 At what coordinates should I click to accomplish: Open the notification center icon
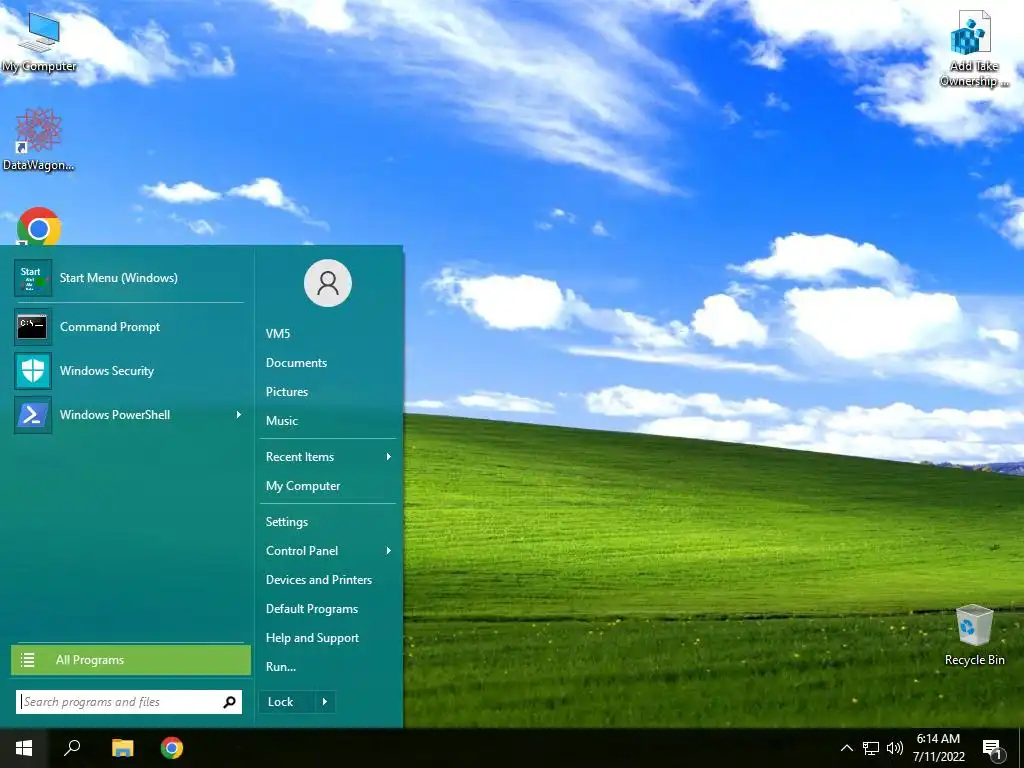(993, 749)
